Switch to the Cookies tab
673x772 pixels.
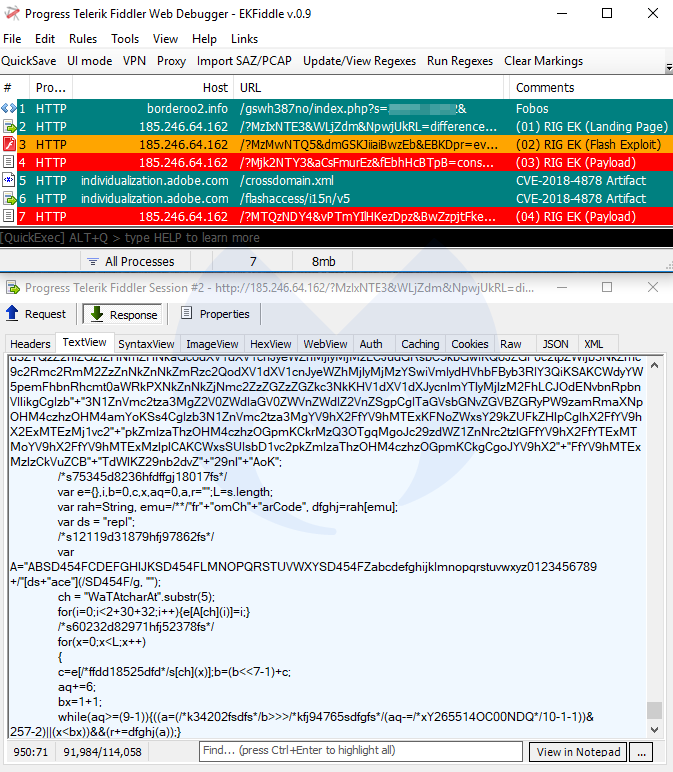pyautogui.click(x=470, y=344)
